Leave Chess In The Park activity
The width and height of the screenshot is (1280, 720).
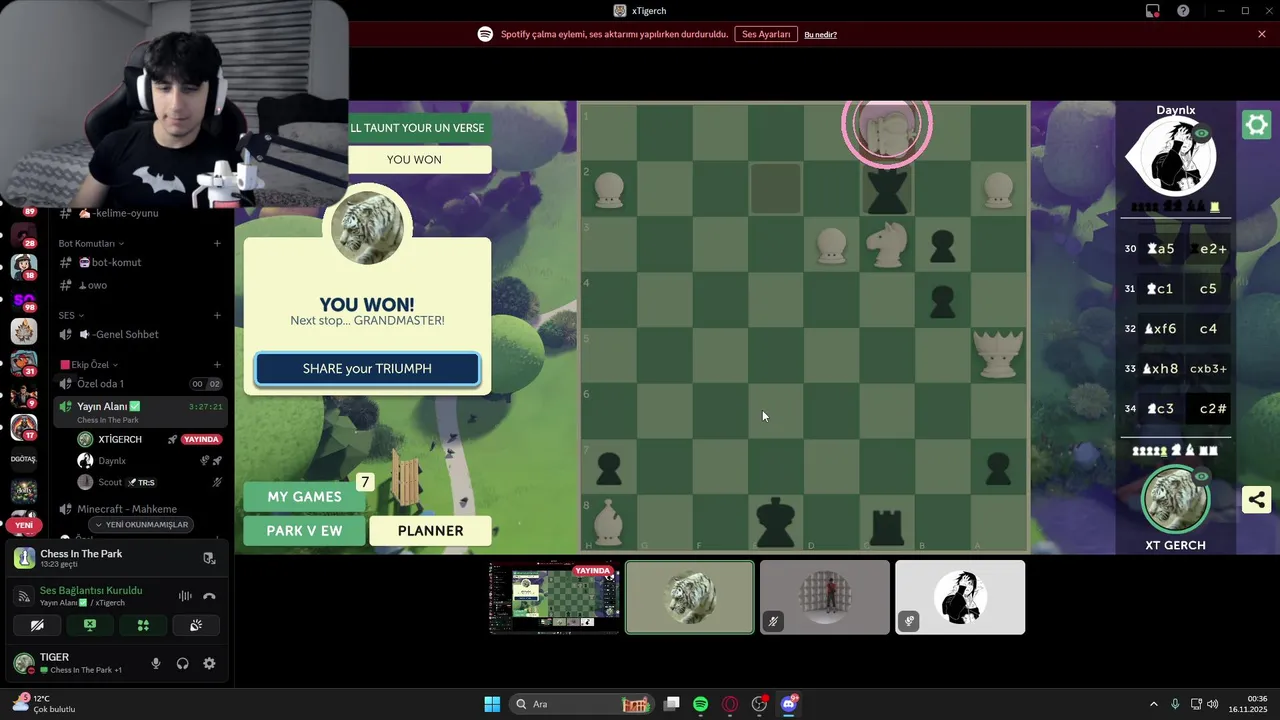coord(209,558)
